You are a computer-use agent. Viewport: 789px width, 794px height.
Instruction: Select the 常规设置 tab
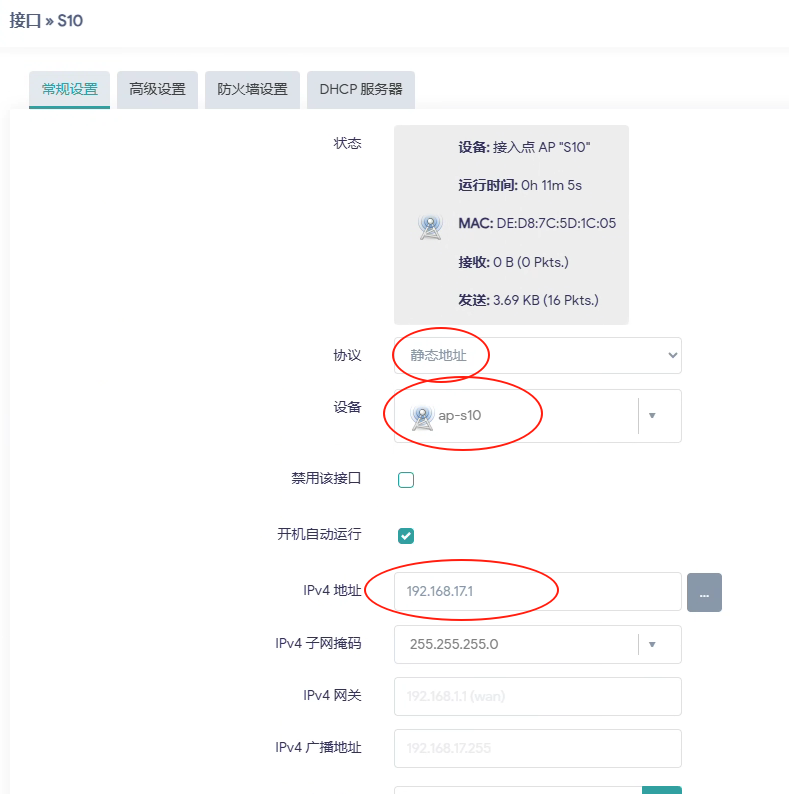pos(70,89)
